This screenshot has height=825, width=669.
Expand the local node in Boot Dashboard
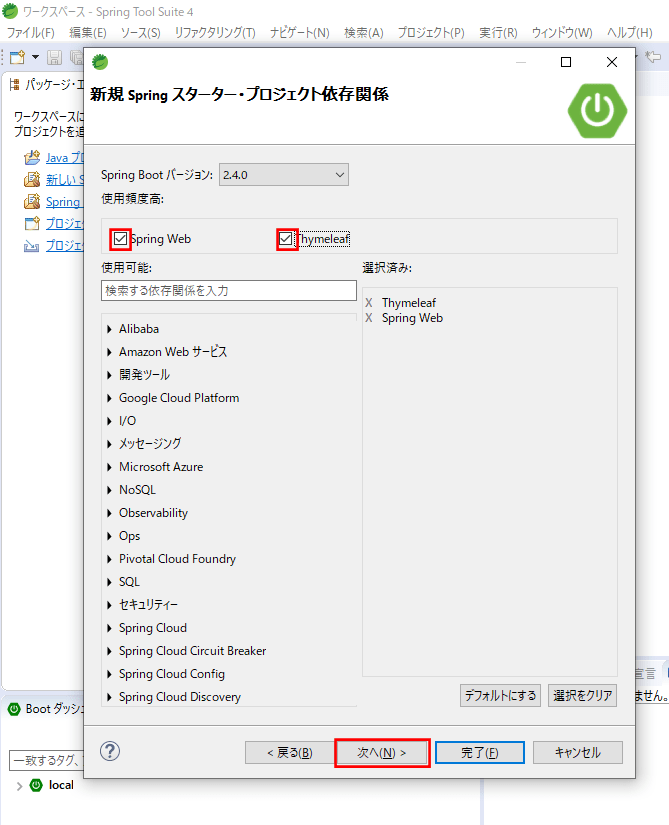[x=19, y=786]
